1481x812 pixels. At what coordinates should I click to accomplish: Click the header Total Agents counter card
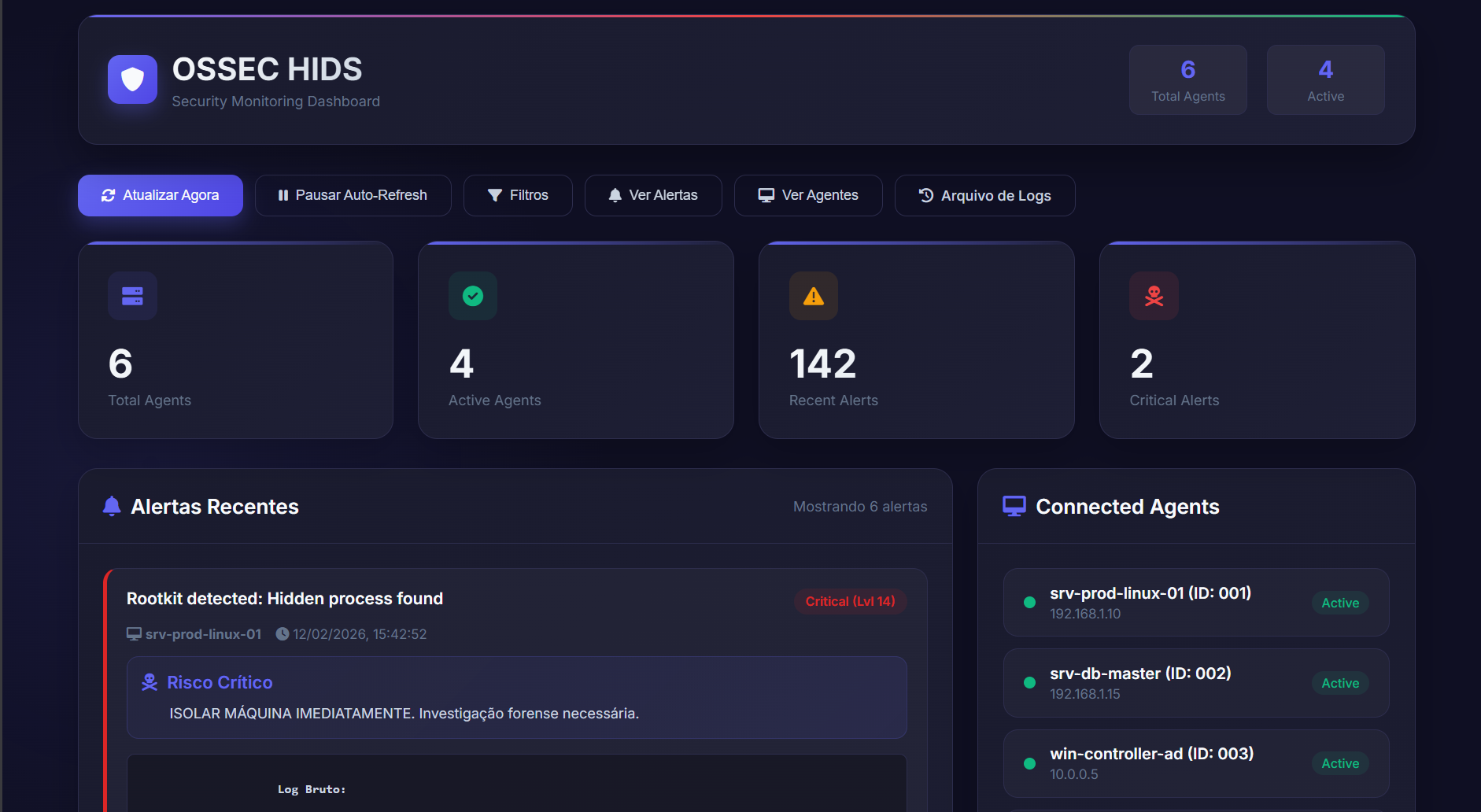1188,80
